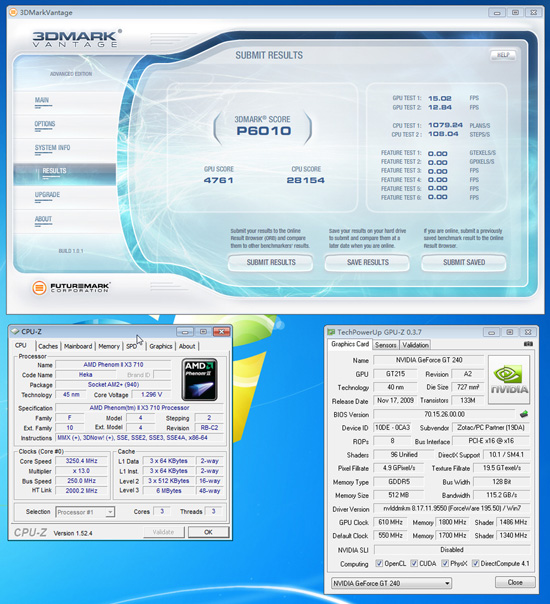
Task: Open the Processor #1 selection dropdown
Action: click(x=85, y=512)
